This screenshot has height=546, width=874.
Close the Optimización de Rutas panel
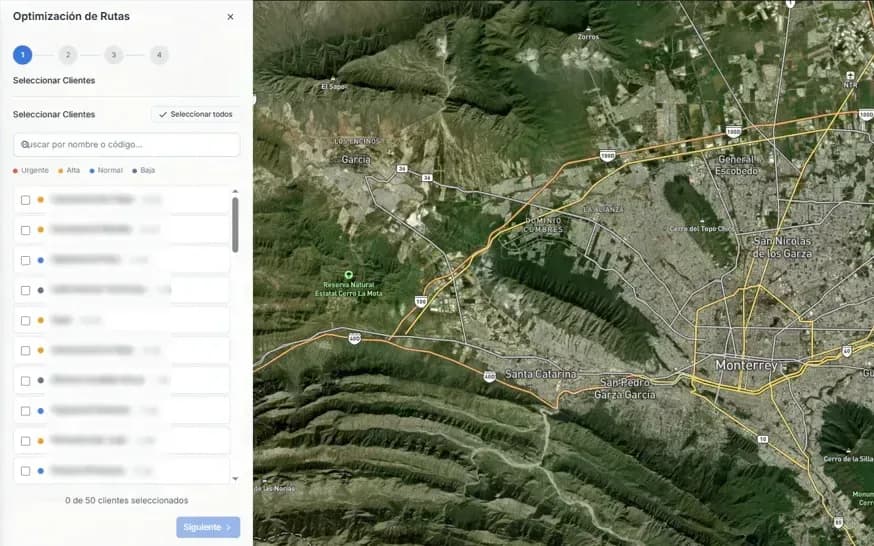[230, 17]
